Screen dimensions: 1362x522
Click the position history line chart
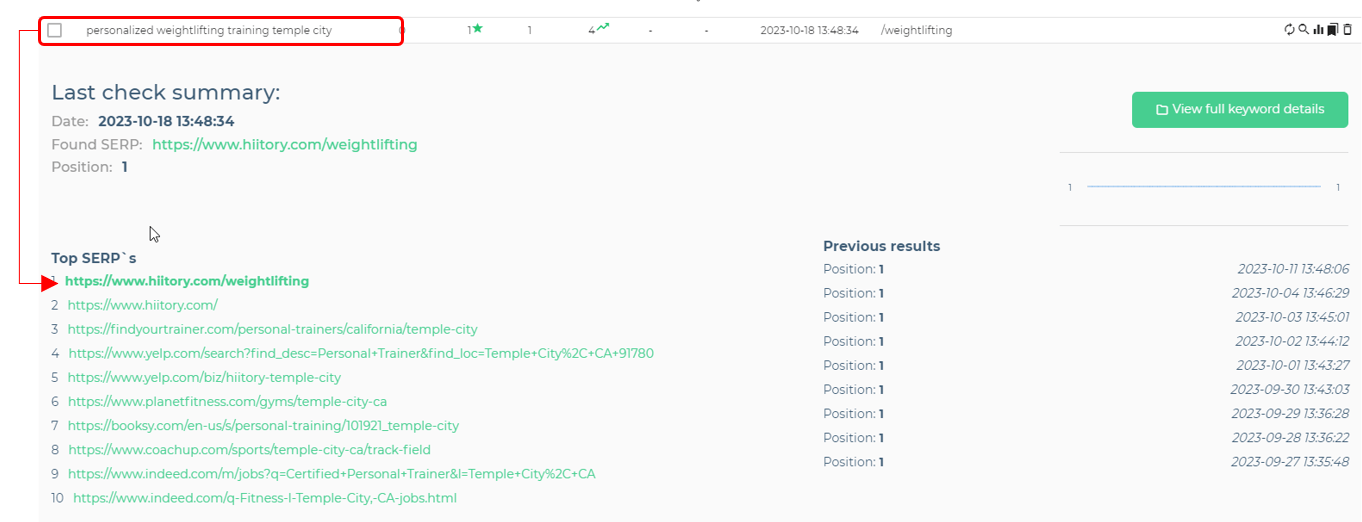click(x=1203, y=187)
